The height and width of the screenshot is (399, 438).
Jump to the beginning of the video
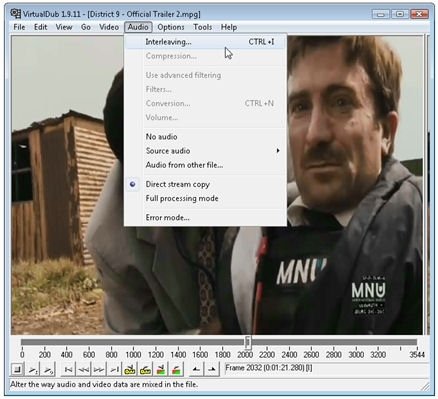(x=68, y=370)
